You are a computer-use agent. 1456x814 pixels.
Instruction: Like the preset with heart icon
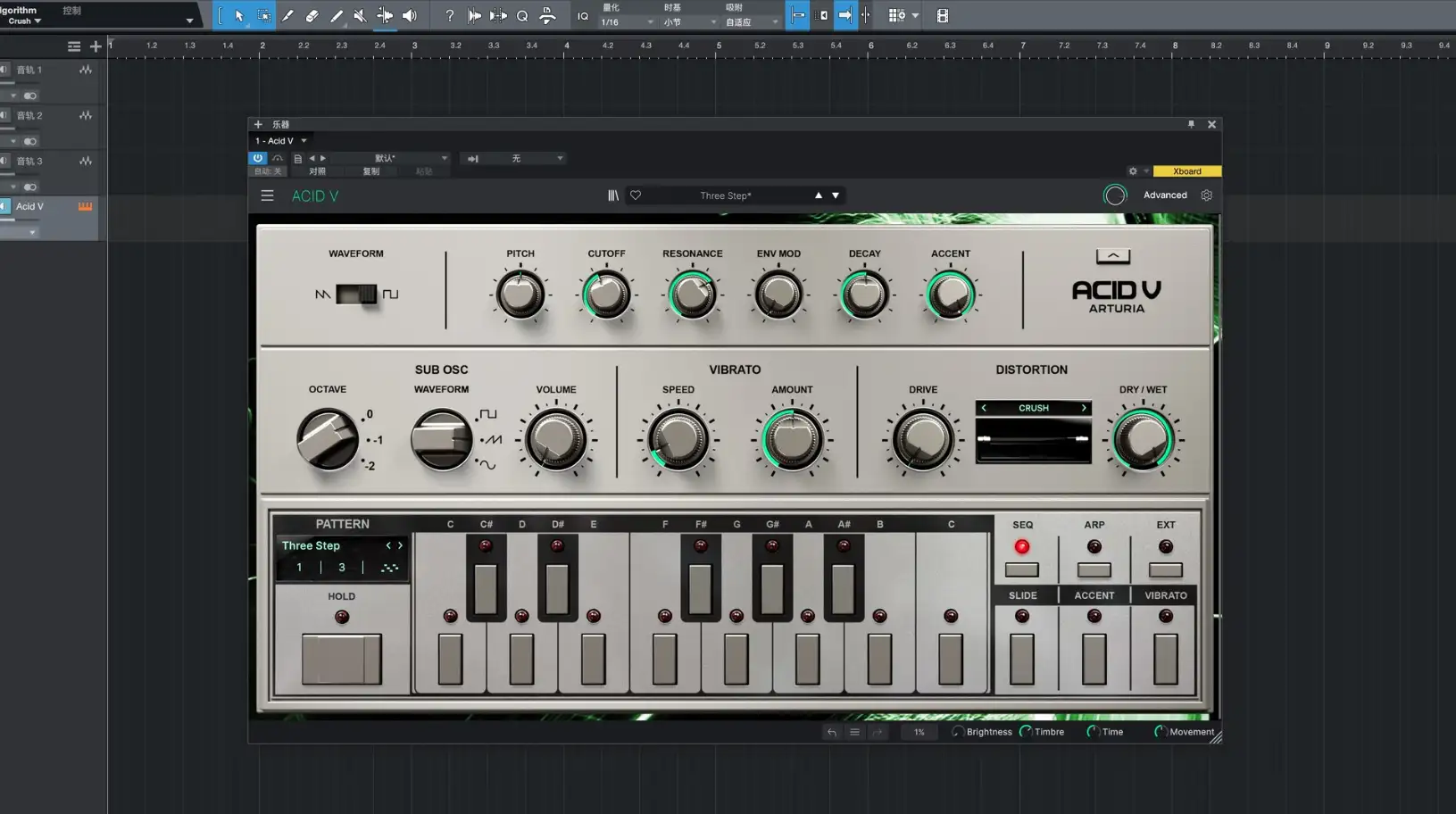(x=636, y=195)
